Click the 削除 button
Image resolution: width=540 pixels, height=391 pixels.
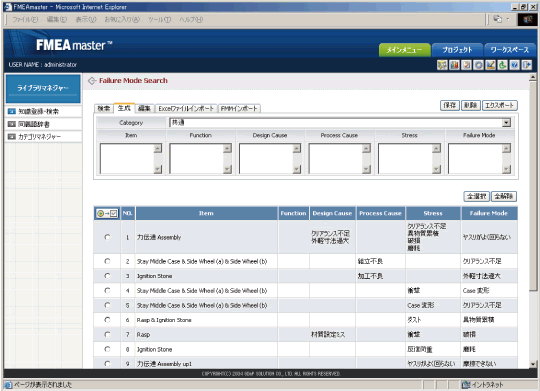click(470, 105)
